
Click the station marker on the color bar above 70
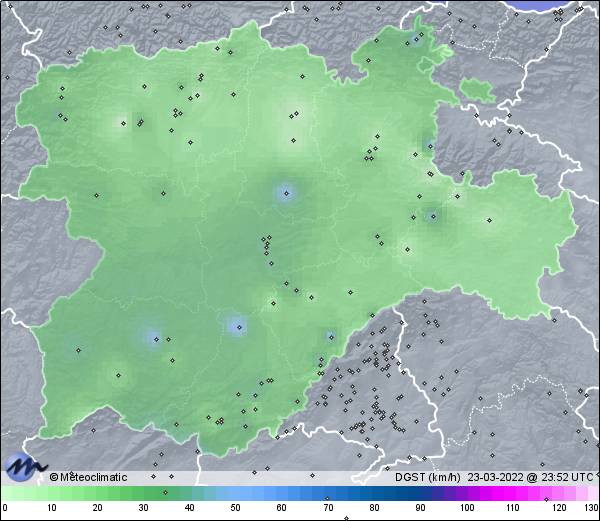click(x=327, y=498)
